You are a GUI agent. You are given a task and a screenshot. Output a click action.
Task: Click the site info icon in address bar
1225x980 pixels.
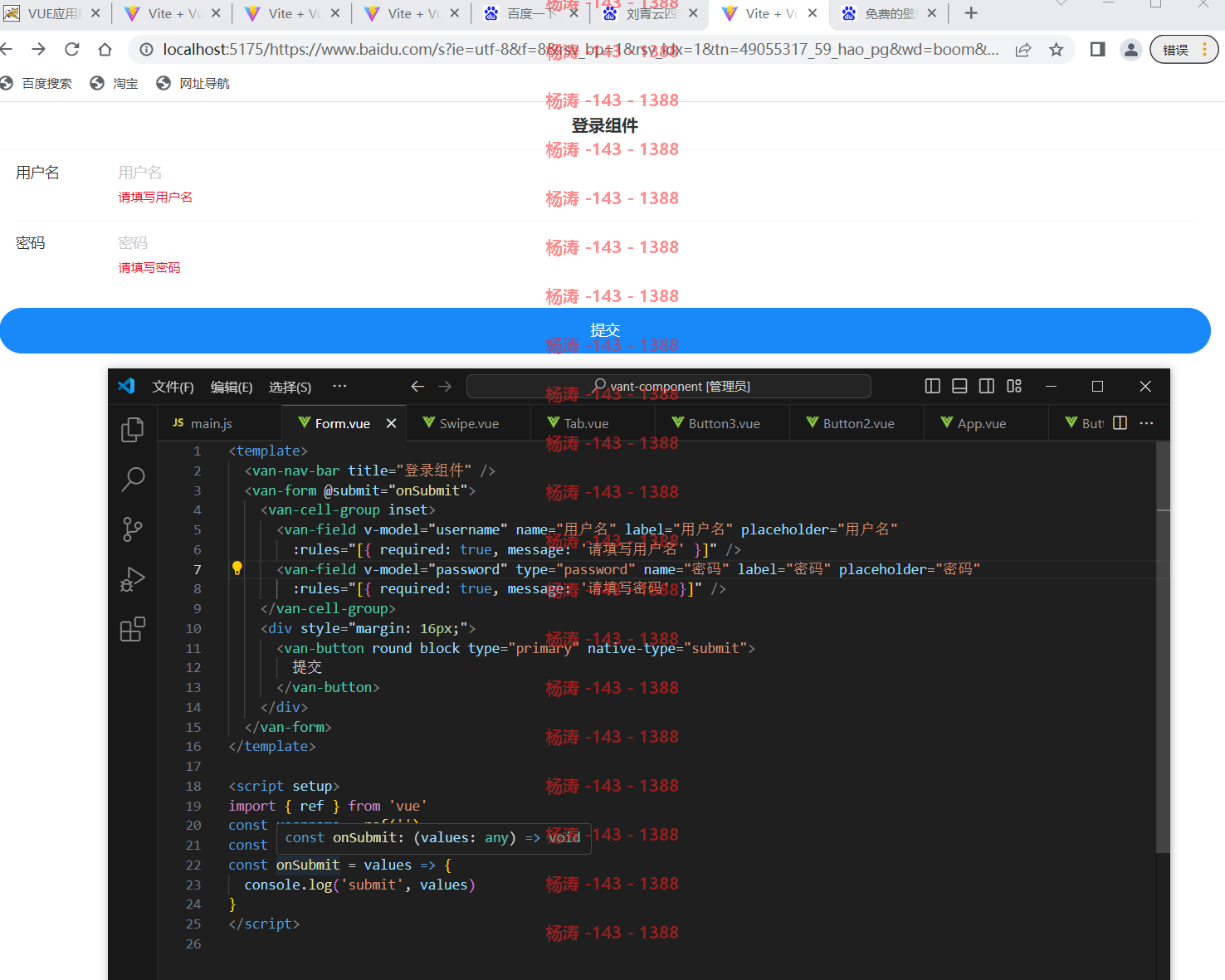146,50
